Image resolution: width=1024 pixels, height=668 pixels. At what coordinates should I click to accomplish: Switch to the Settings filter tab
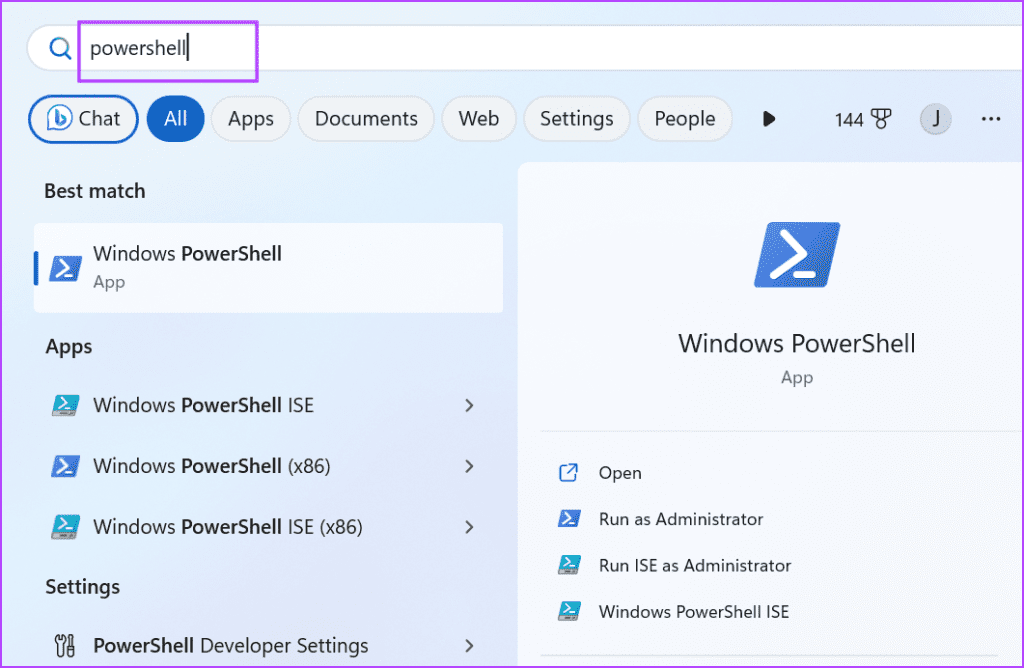click(577, 119)
